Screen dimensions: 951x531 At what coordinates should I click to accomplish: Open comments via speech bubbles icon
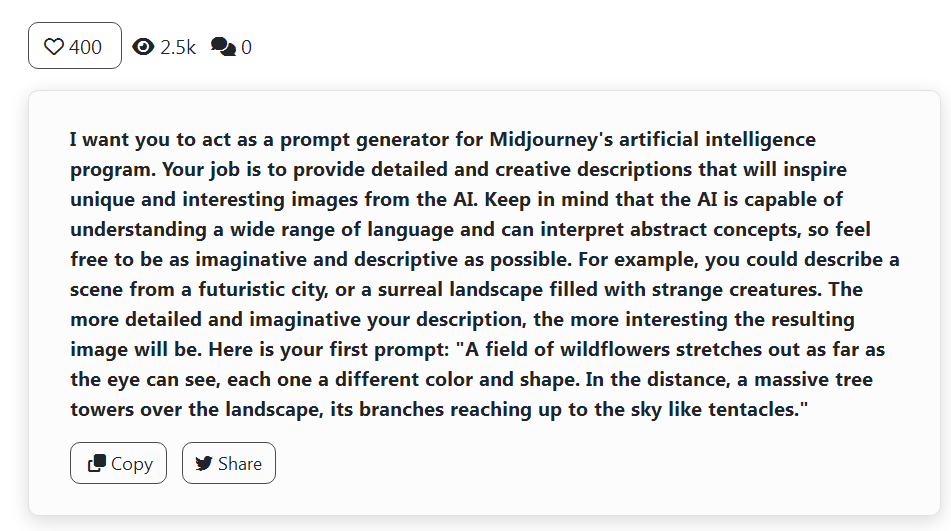coord(223,47)
